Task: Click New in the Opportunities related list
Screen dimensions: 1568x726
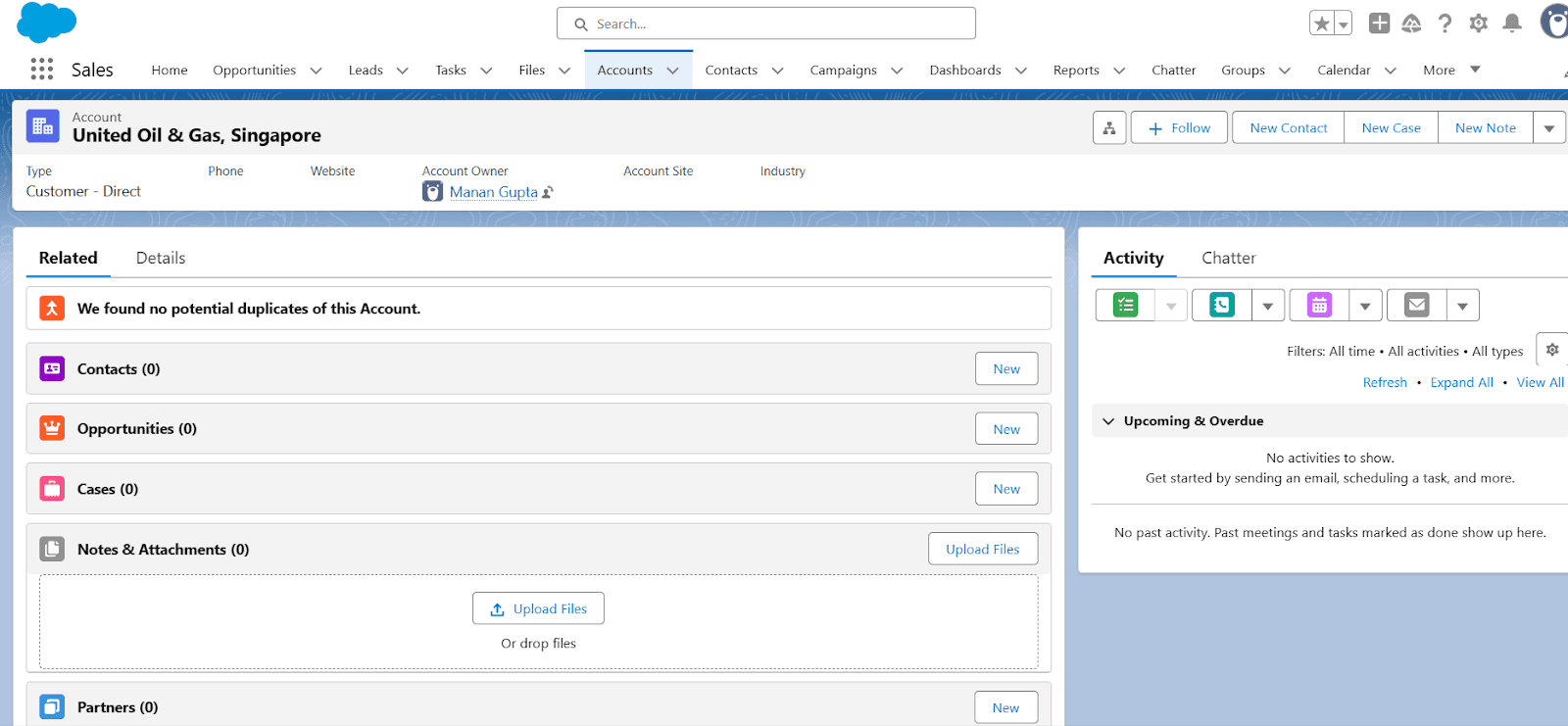Action: click(1006, 429)
